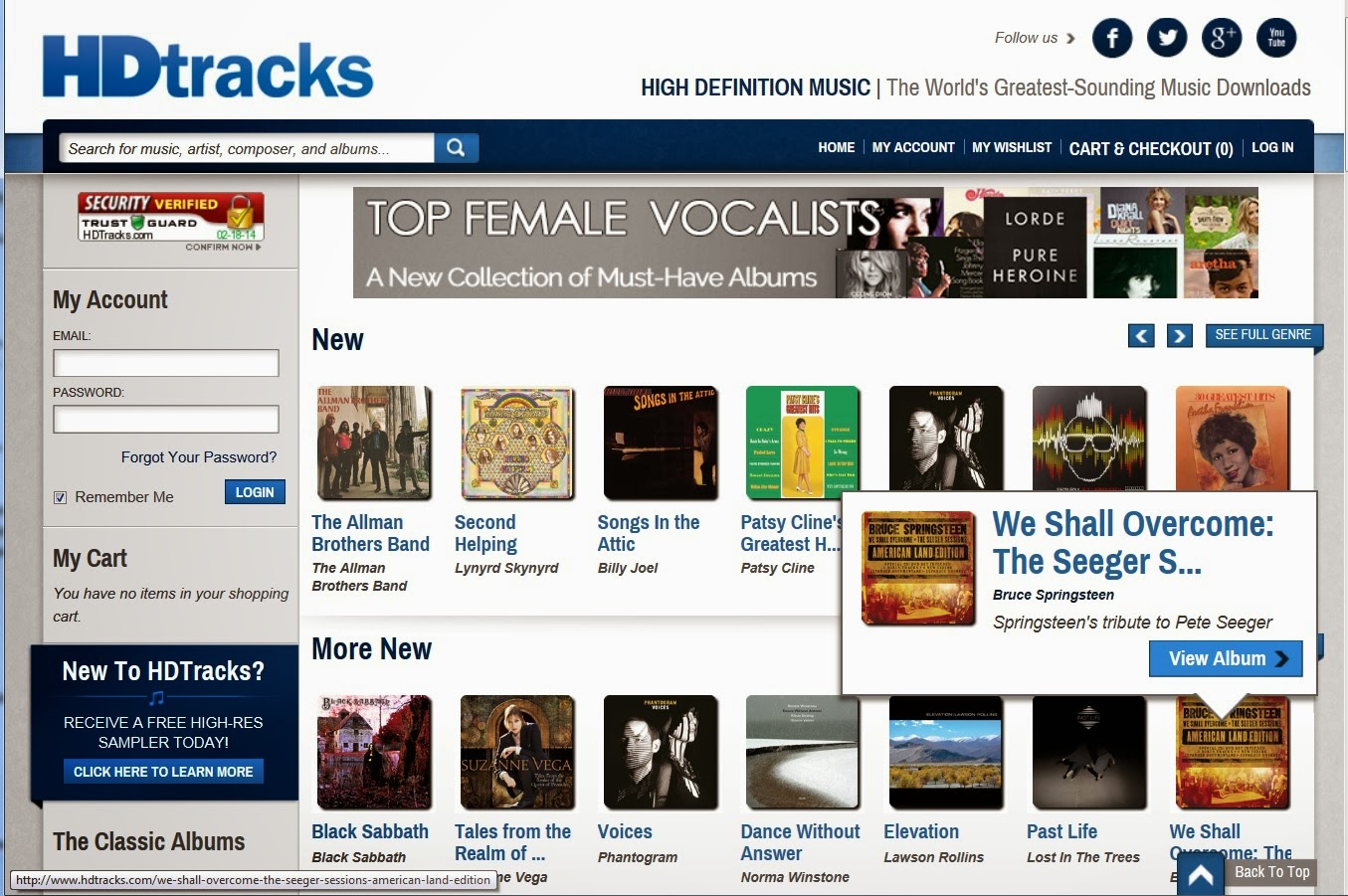Open Songs In the Attic album cover
Image resolution: width=1348 pixels, height=896 pixels.
click(x=661, y=443)
